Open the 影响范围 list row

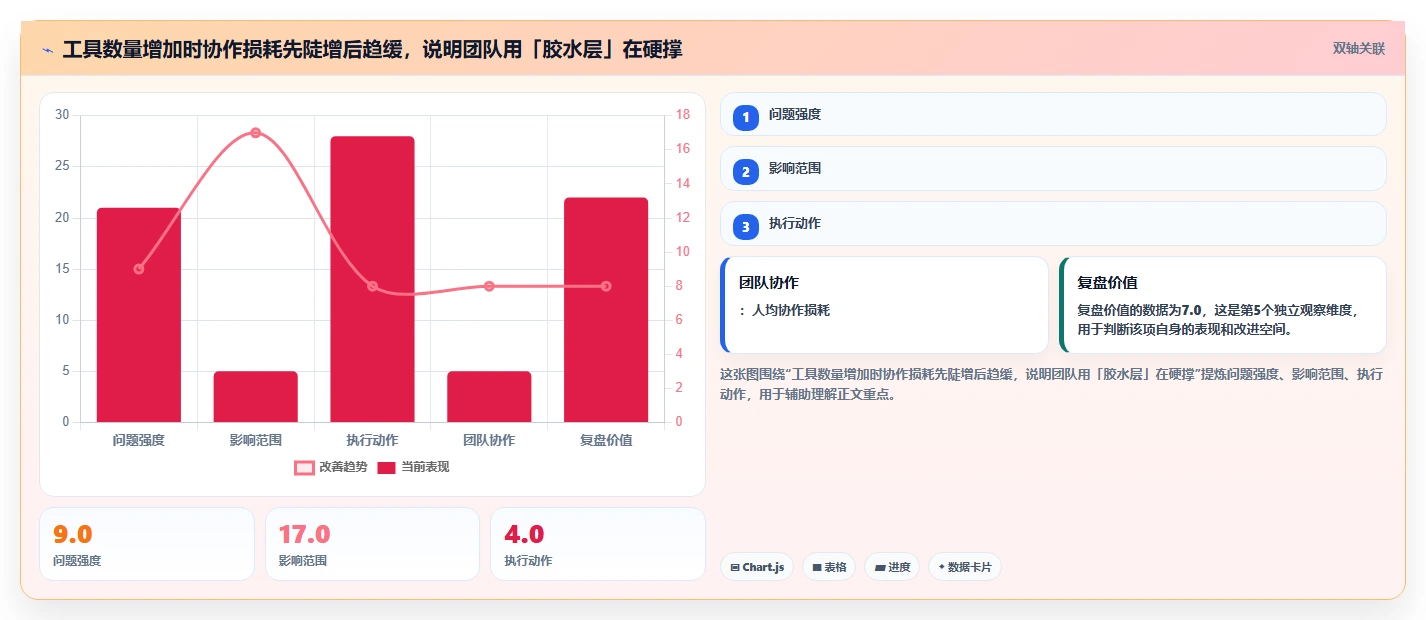click(x=1053, y=169)
